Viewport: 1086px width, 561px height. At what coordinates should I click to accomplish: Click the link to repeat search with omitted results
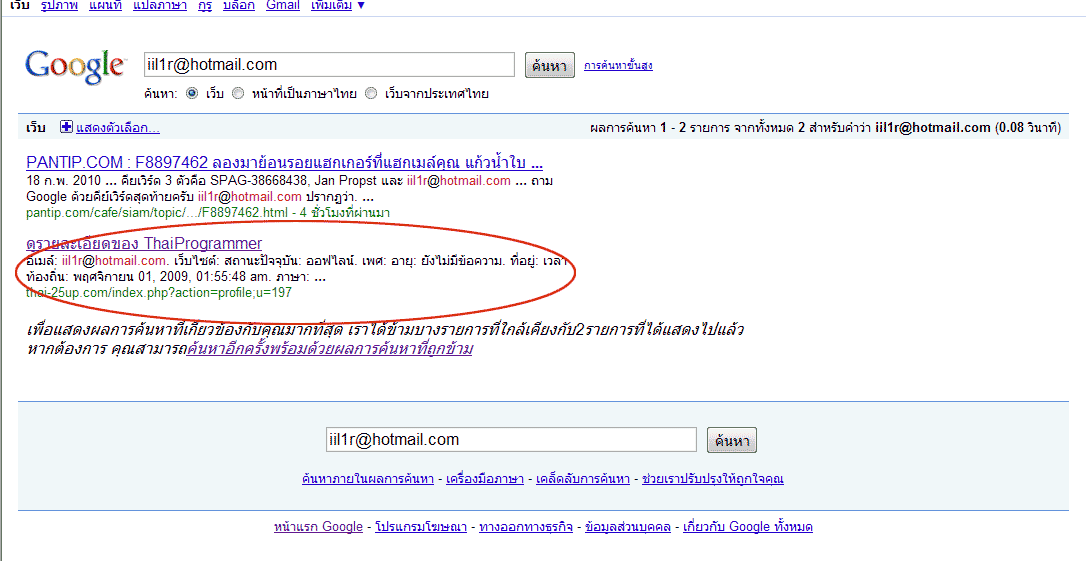(x=330, y=349)
